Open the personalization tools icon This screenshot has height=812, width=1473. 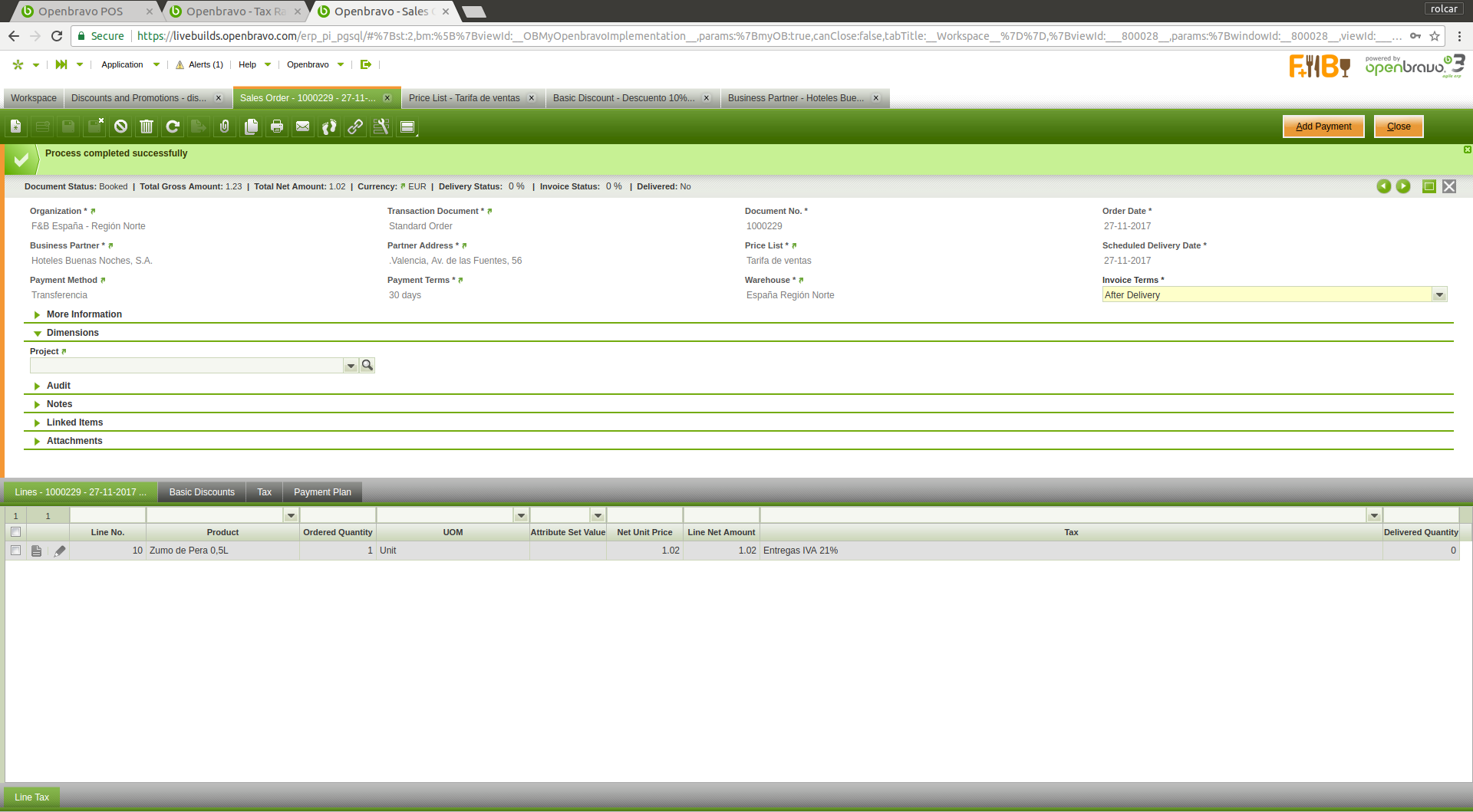(381, 127)
